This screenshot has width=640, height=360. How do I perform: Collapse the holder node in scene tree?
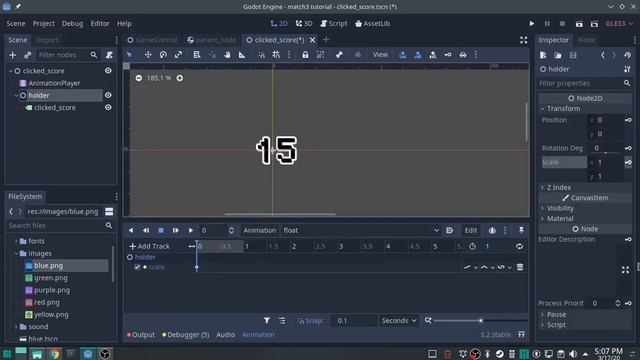16,95
